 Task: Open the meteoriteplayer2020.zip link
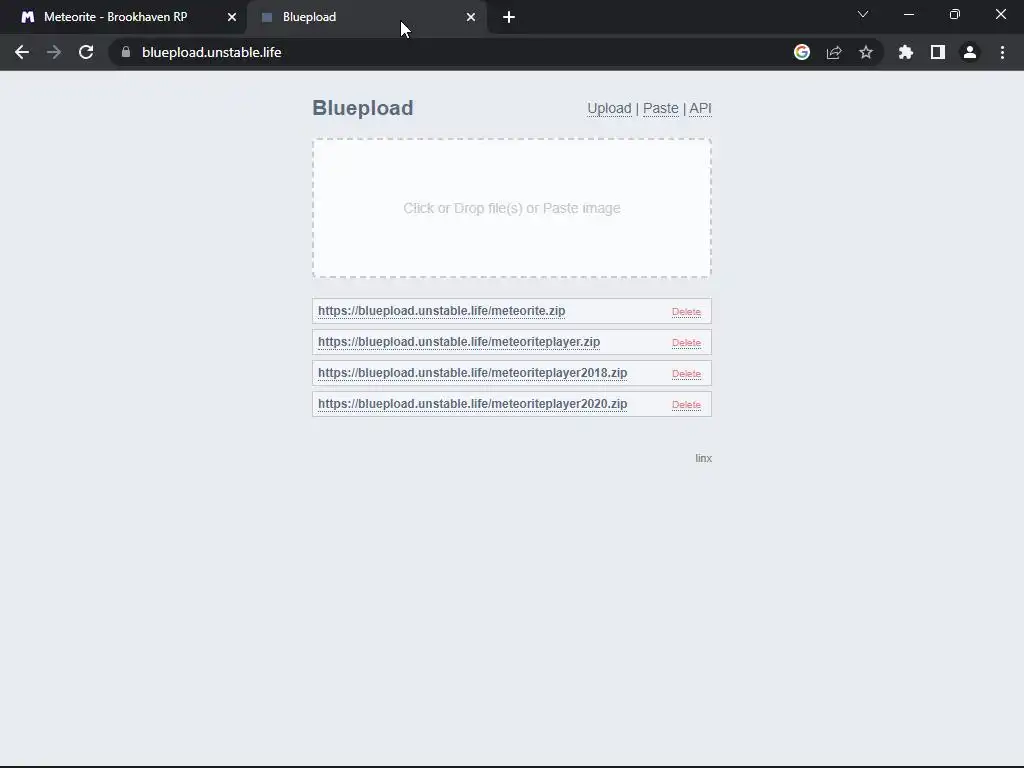pos(472,404)
